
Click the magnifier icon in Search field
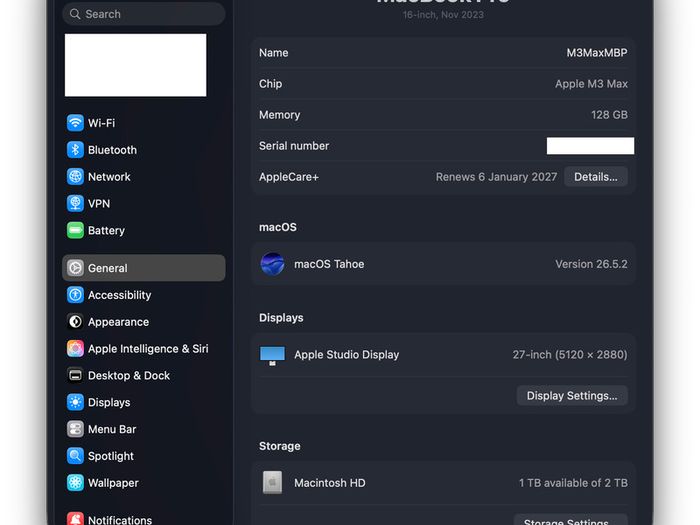coord(75,14)
